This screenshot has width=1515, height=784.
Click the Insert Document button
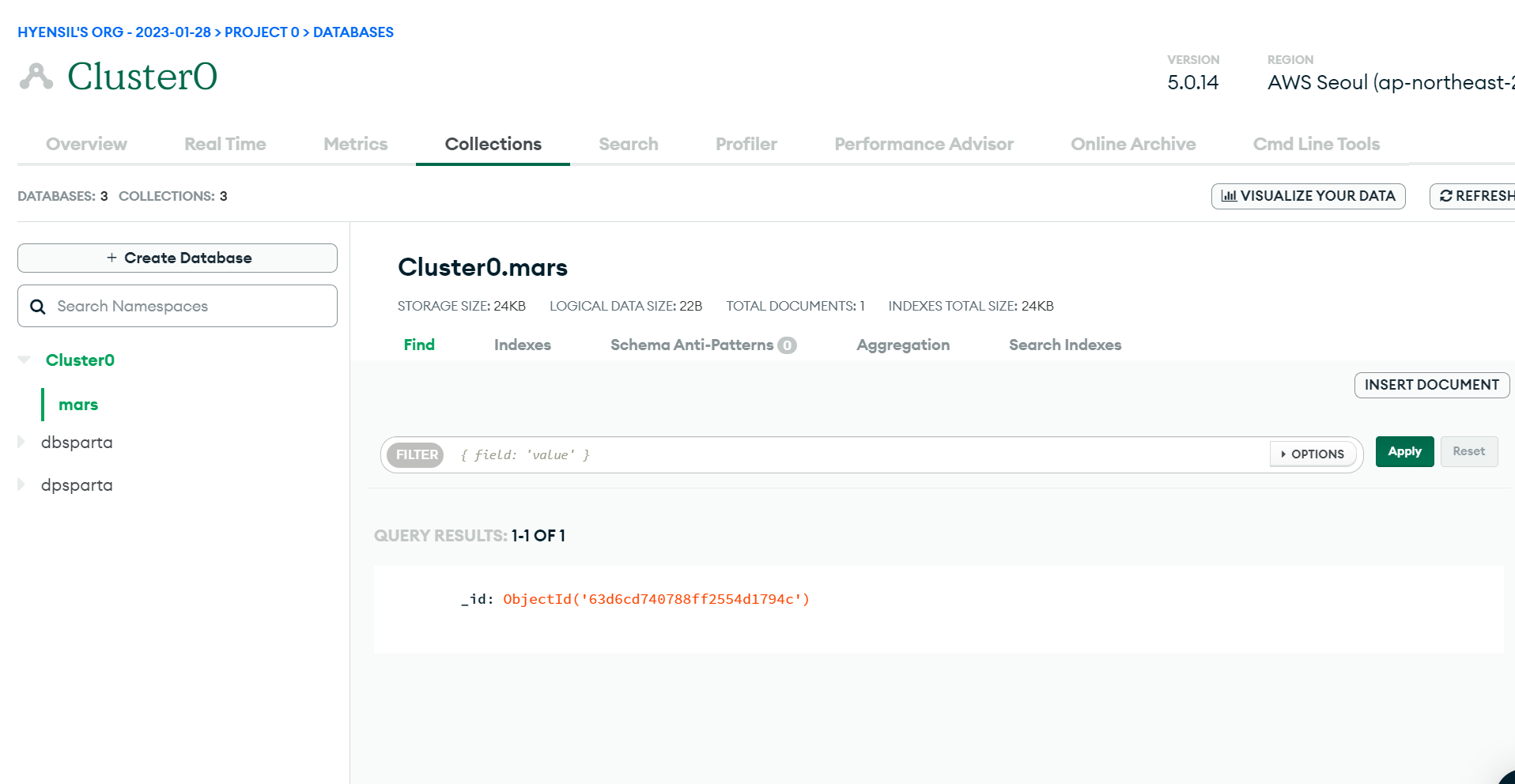point(1432,385)
